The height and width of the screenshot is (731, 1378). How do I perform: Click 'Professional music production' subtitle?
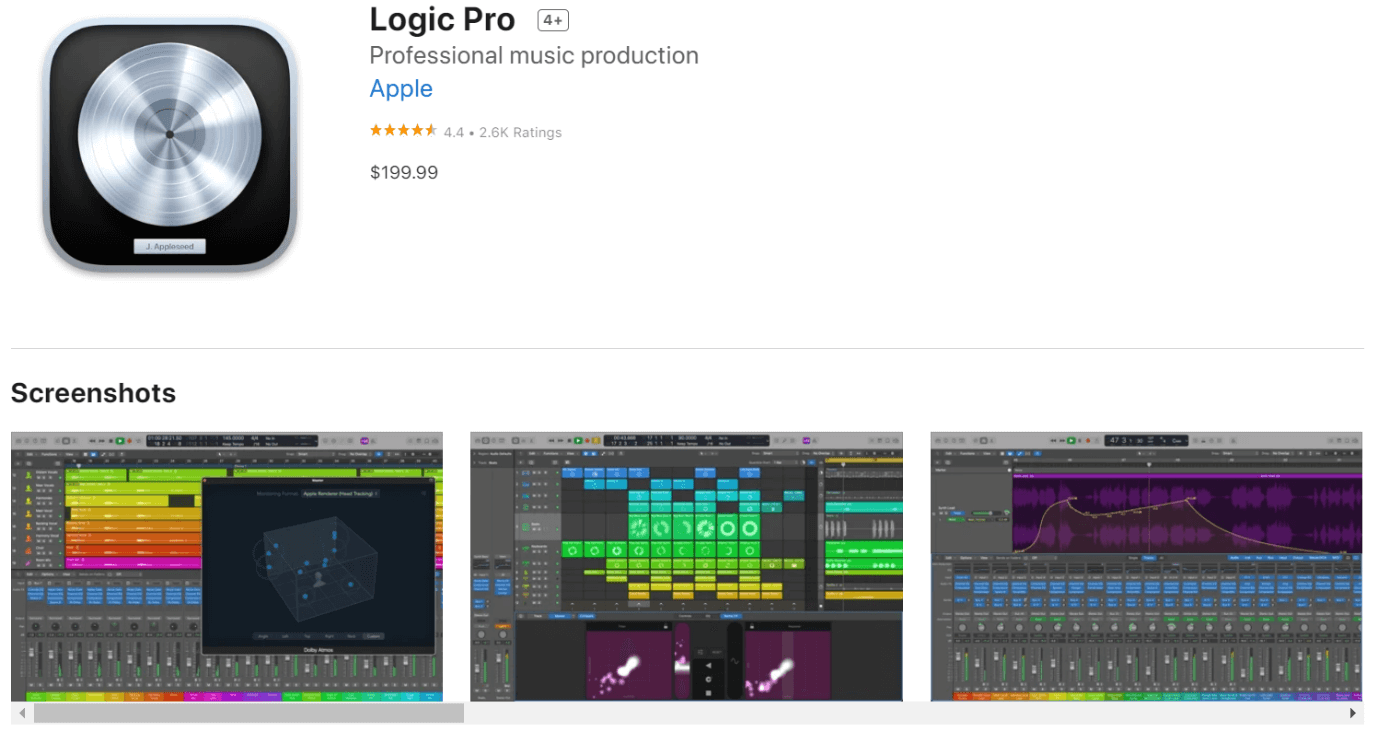pos(534,56)
